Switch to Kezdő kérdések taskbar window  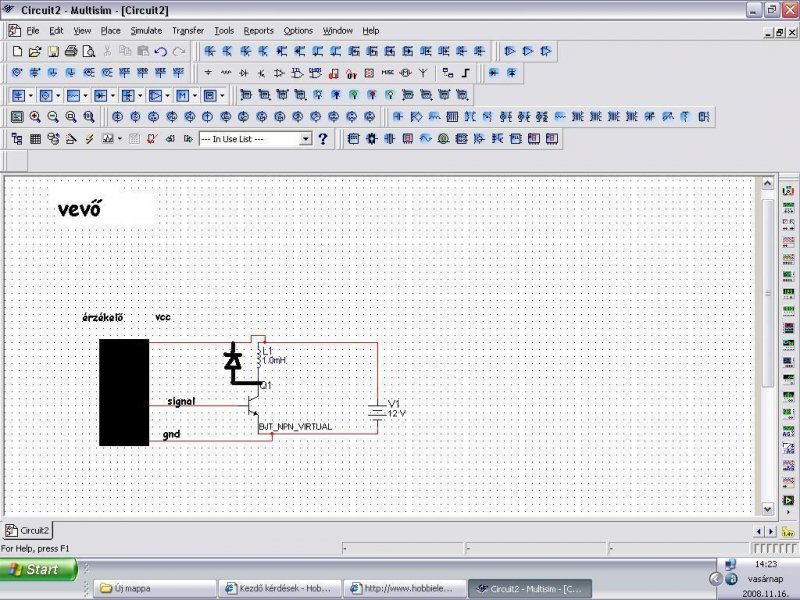(x=279, y=588)
